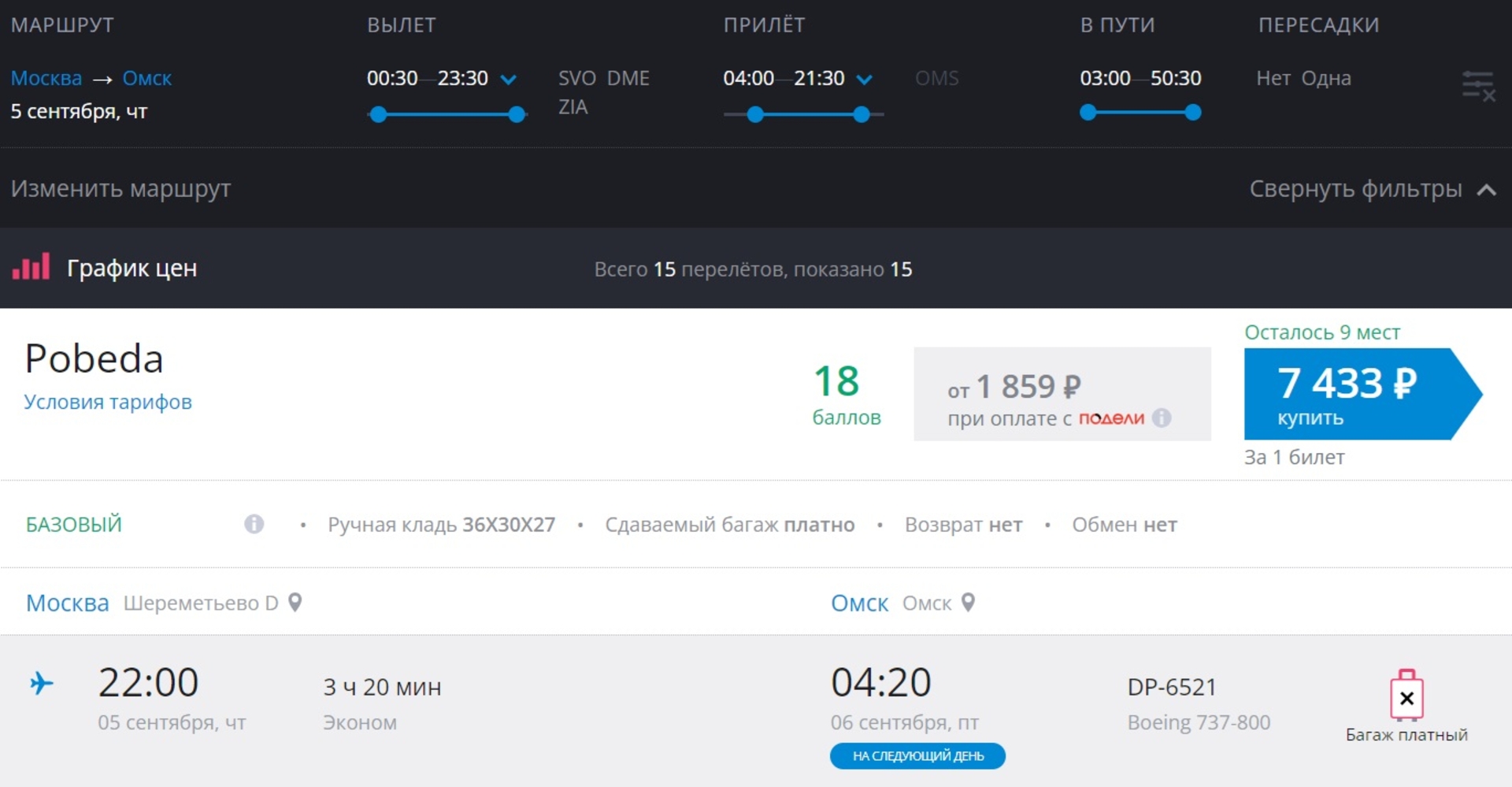Toggle the ZIA departure airport filter
The width and height of the screenshot is (1512, 787).
point(573,107)
